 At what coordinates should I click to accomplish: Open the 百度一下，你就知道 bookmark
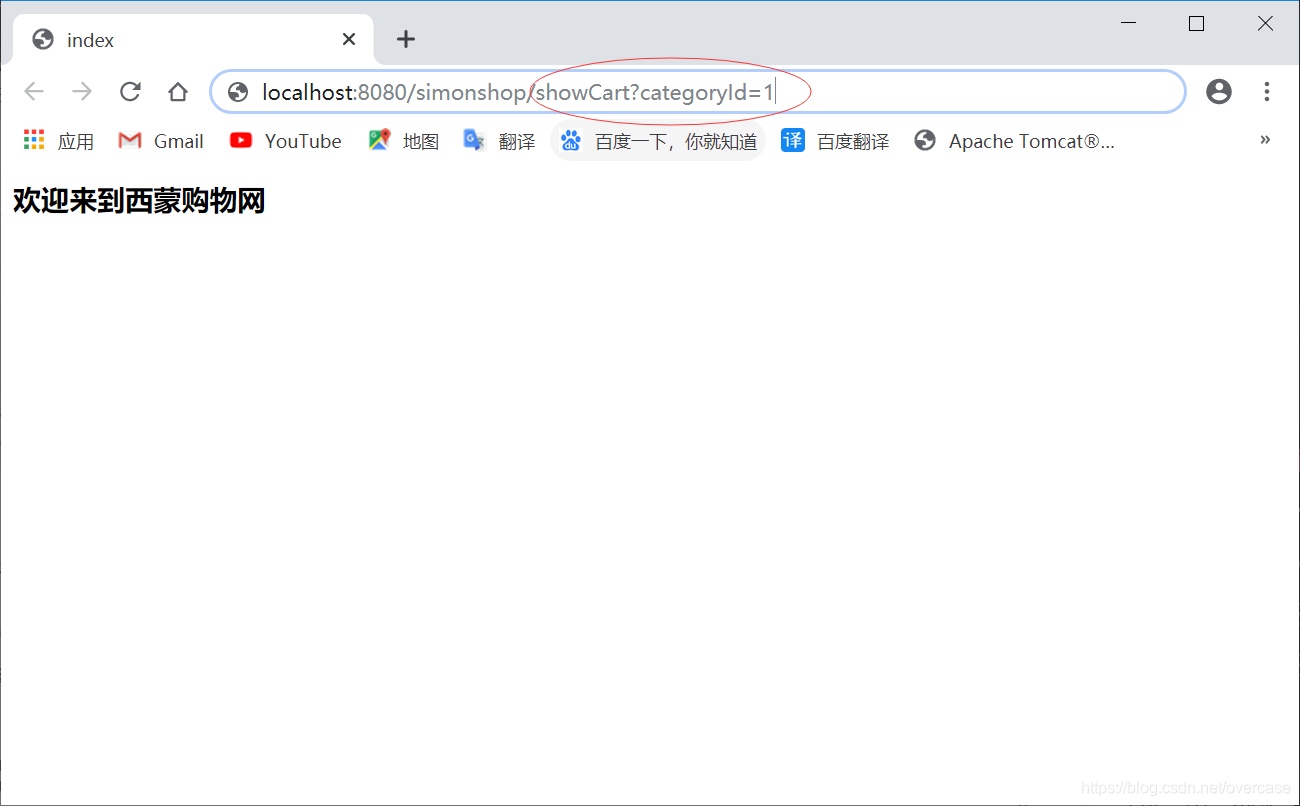point(658,141)
